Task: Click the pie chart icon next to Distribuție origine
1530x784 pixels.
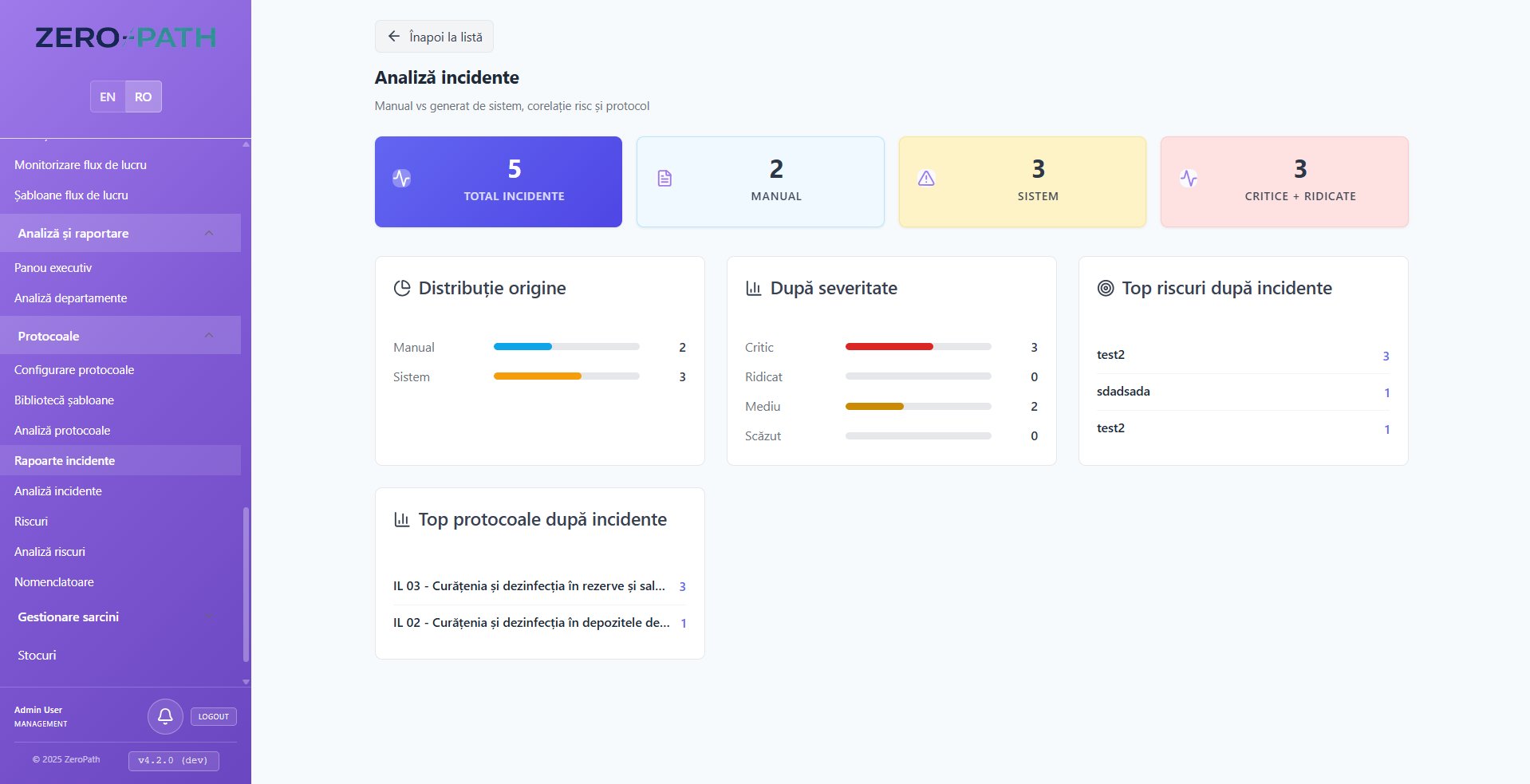Action: tap(402, 287)
